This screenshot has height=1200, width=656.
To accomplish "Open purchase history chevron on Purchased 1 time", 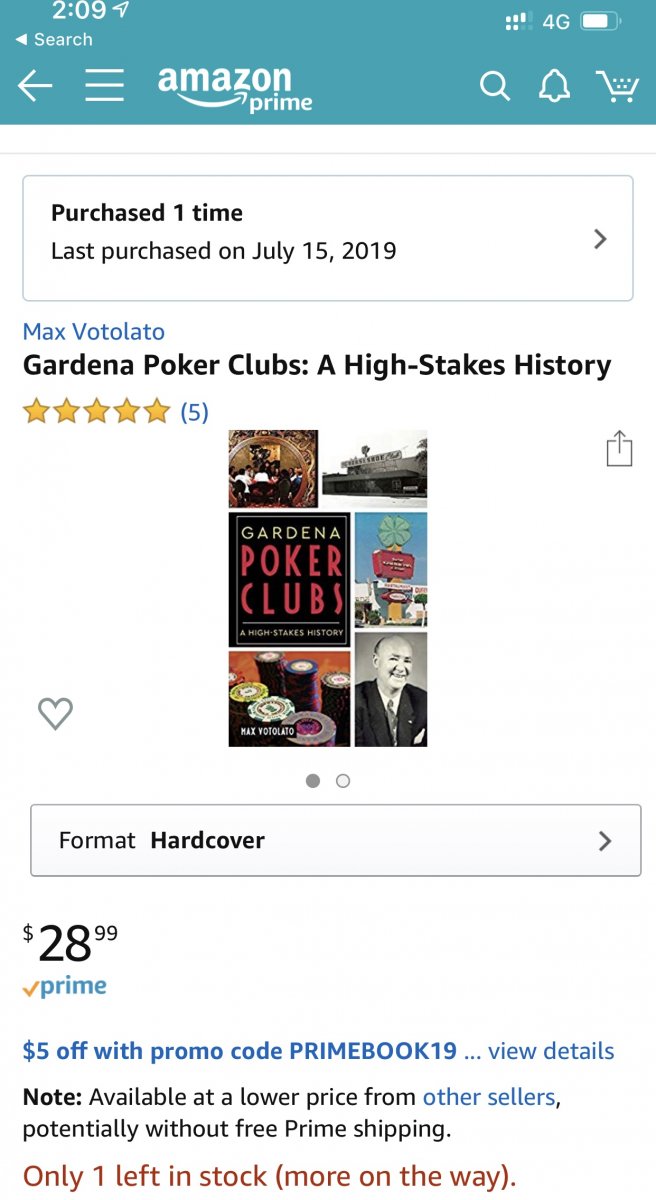I will [x=600, y=238].
